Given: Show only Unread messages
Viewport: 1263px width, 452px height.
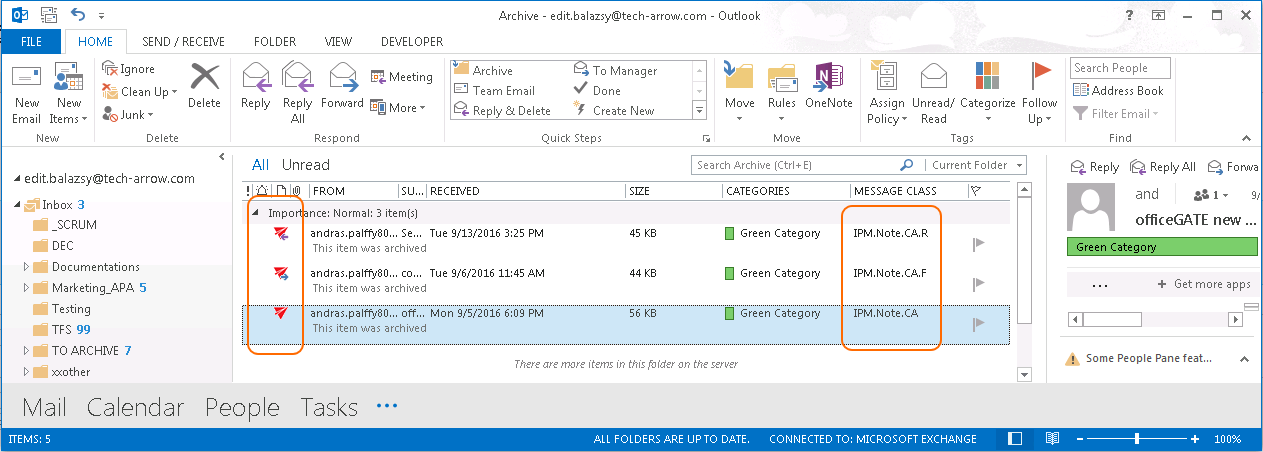Looking at the screenshot, I should (x=305, y=165).
